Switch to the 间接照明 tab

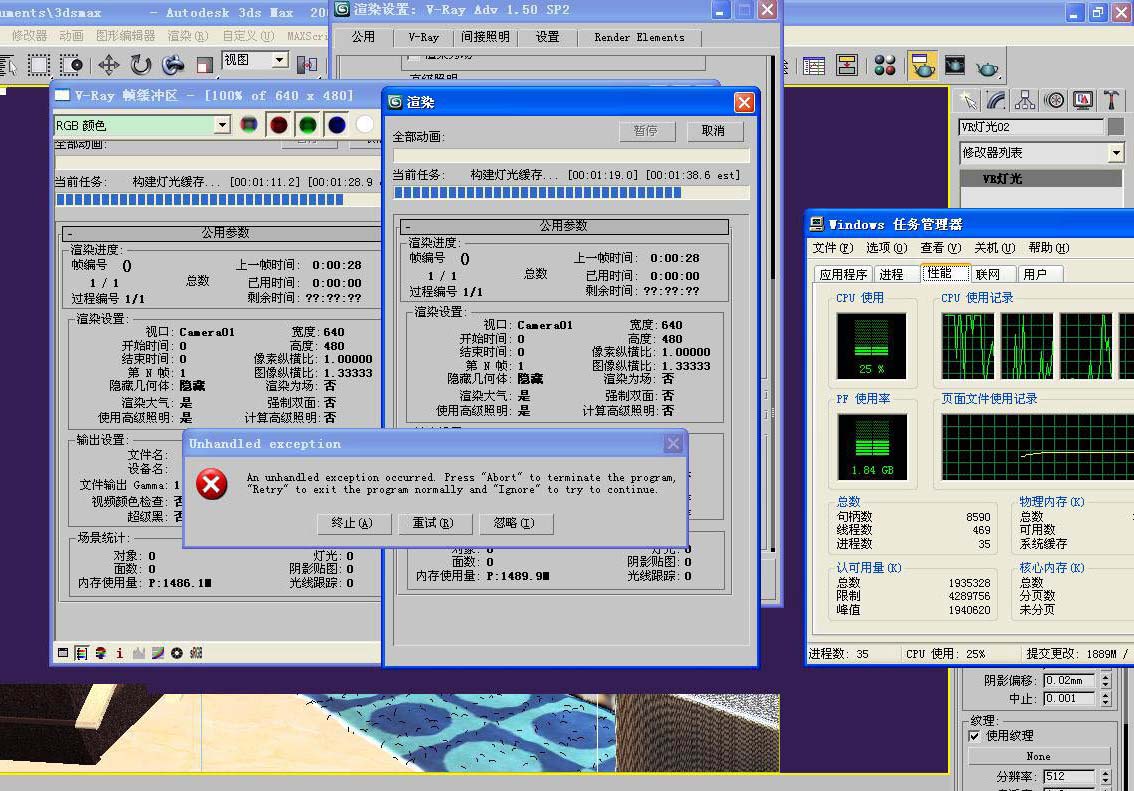click(x=485, y=37)
